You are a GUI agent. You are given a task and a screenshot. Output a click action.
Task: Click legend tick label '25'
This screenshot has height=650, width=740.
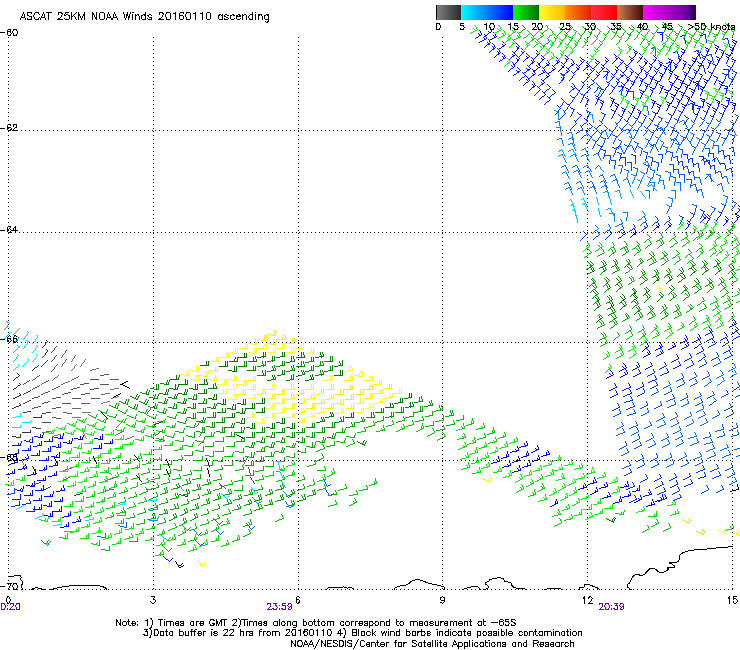tap(565, 27)
